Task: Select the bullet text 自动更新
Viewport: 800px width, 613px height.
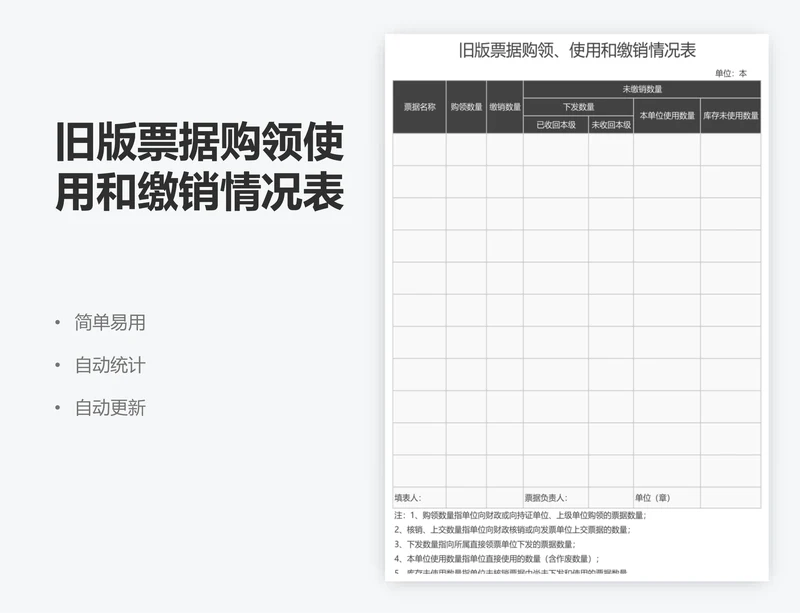Action: click(x=110, y=408)
